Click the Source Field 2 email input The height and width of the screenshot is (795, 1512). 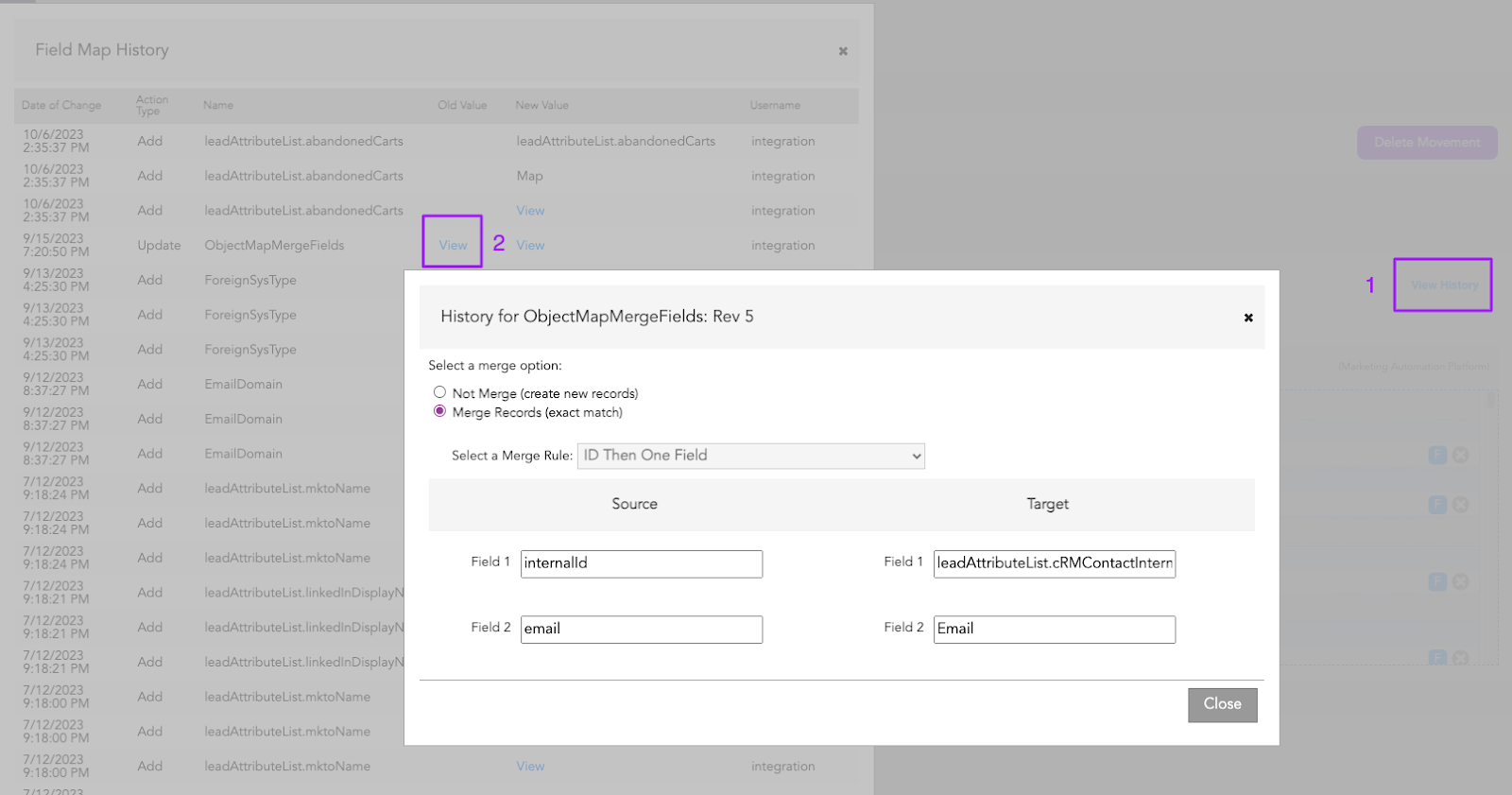642,630
